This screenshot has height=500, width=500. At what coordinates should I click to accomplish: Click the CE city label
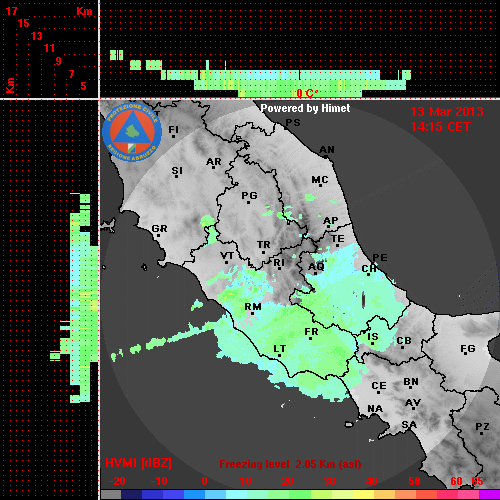pyautogui.click(x=379, y=386)
